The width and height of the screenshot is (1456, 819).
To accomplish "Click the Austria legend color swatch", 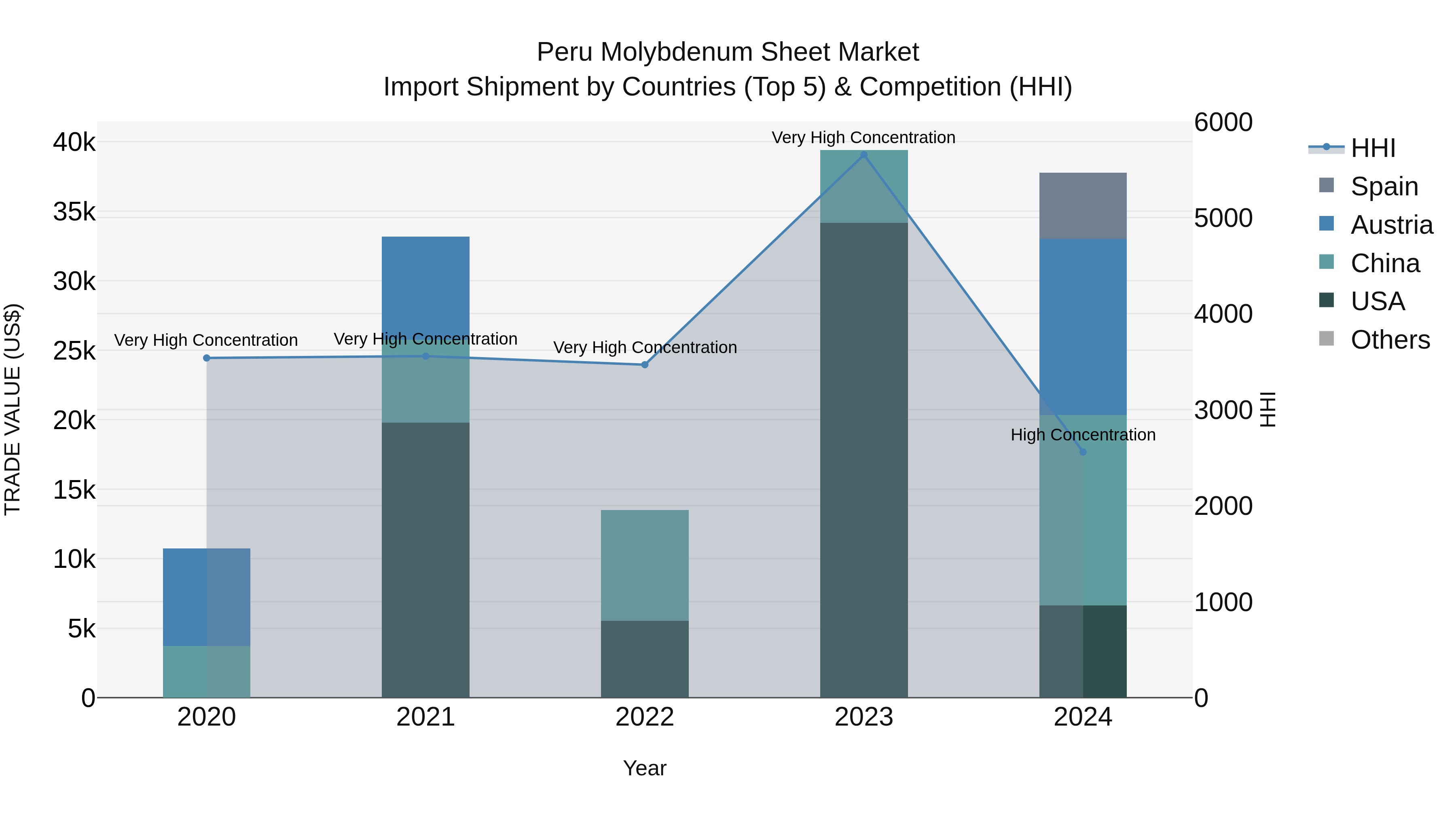I will (1327, 223).
